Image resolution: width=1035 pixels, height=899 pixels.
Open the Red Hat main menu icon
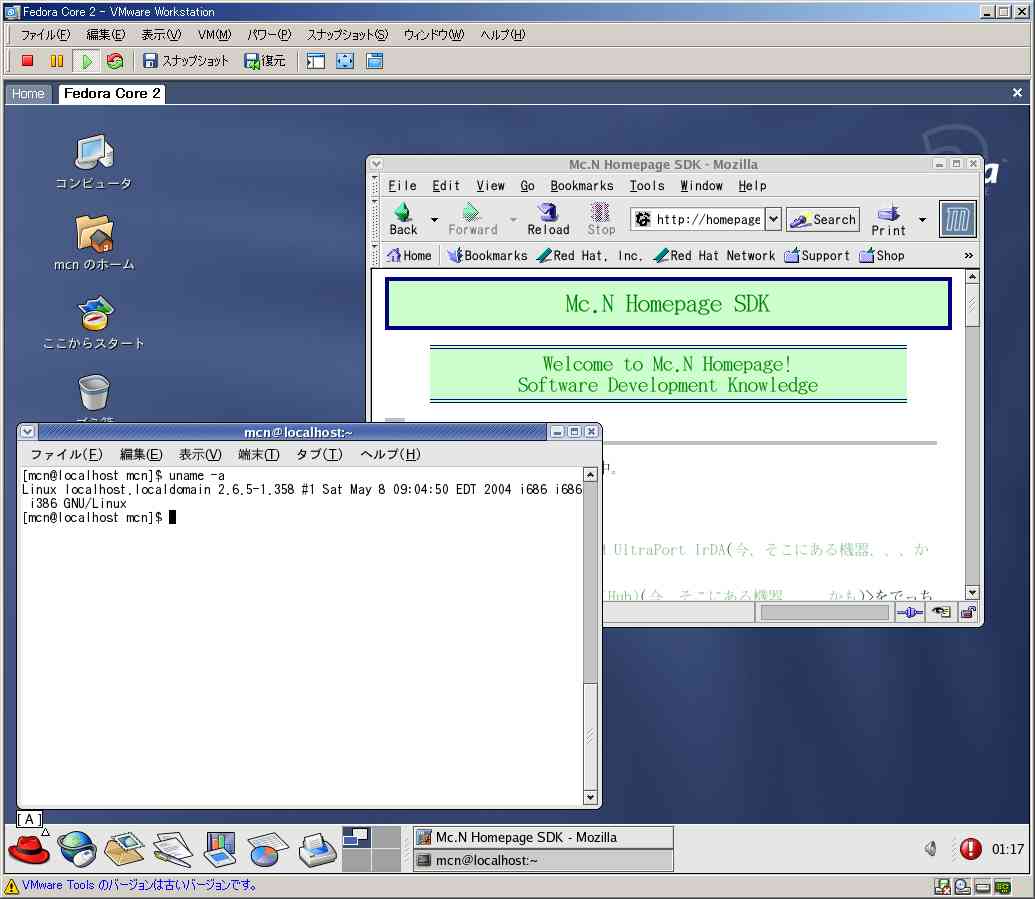click(29, 849)
